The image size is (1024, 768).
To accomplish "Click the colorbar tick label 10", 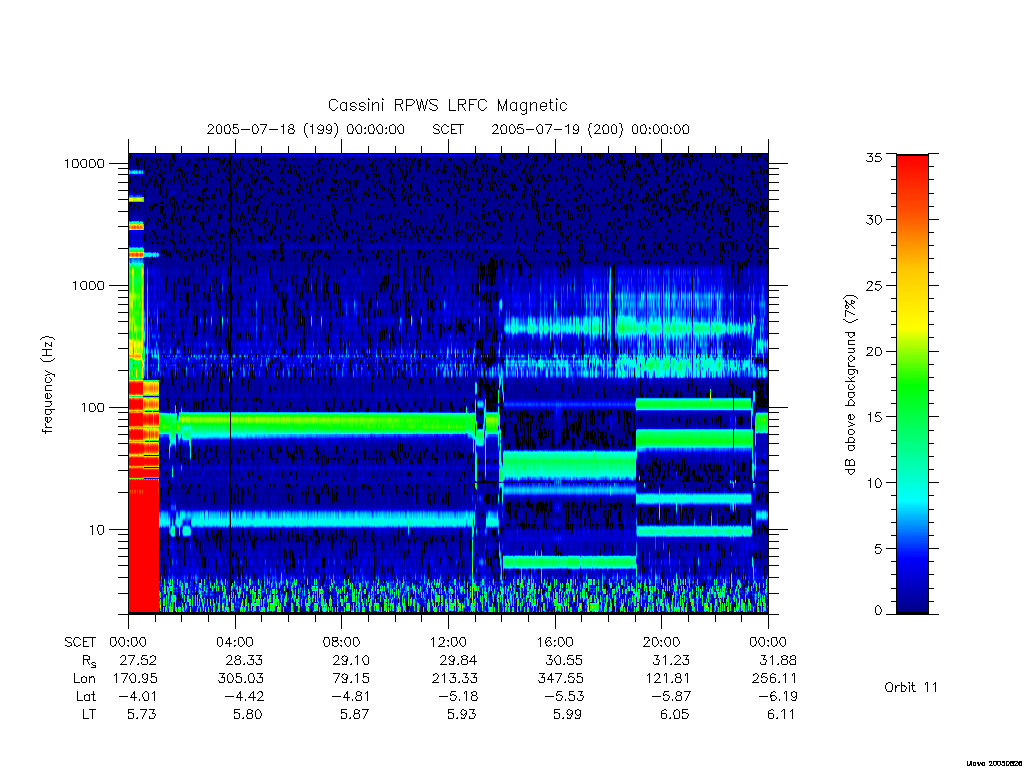I will [873, 483].
